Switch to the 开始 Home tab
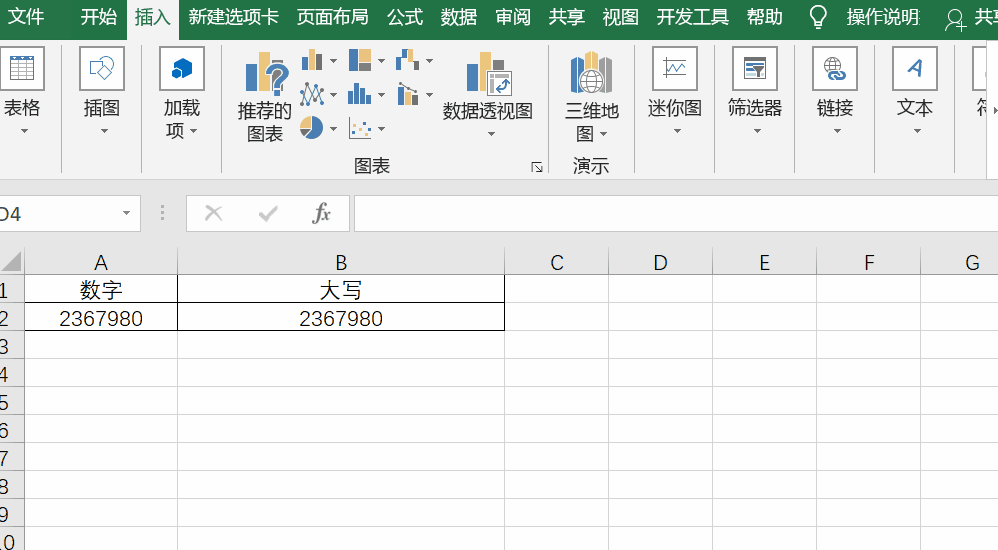The width and height of the screenshot is (998, 550). 99,17
